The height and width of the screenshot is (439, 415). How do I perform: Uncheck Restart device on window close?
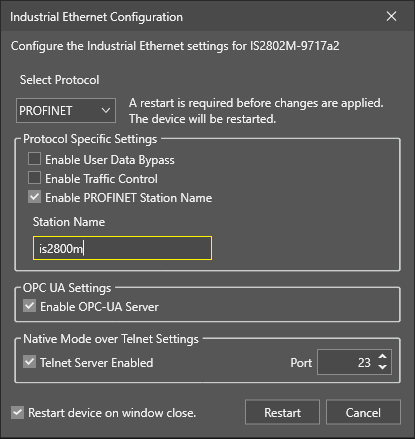pos(17,412)
